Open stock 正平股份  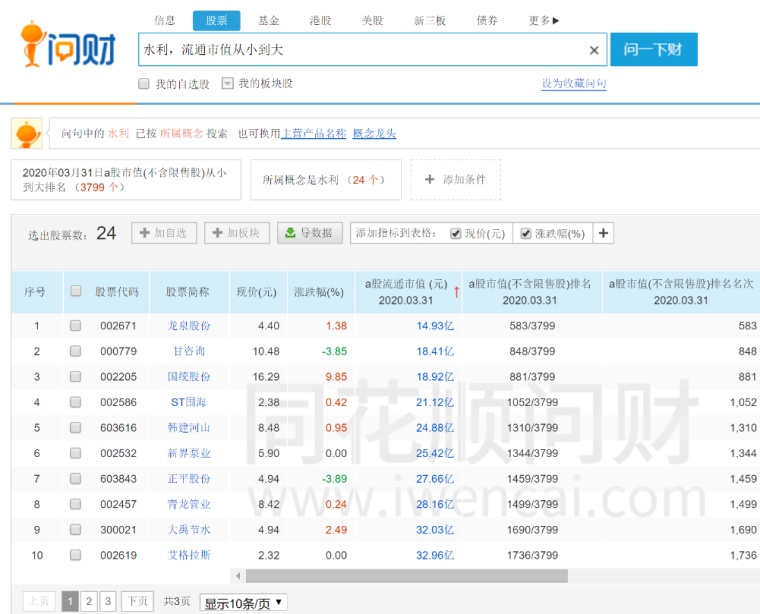(x=189, y=479)
